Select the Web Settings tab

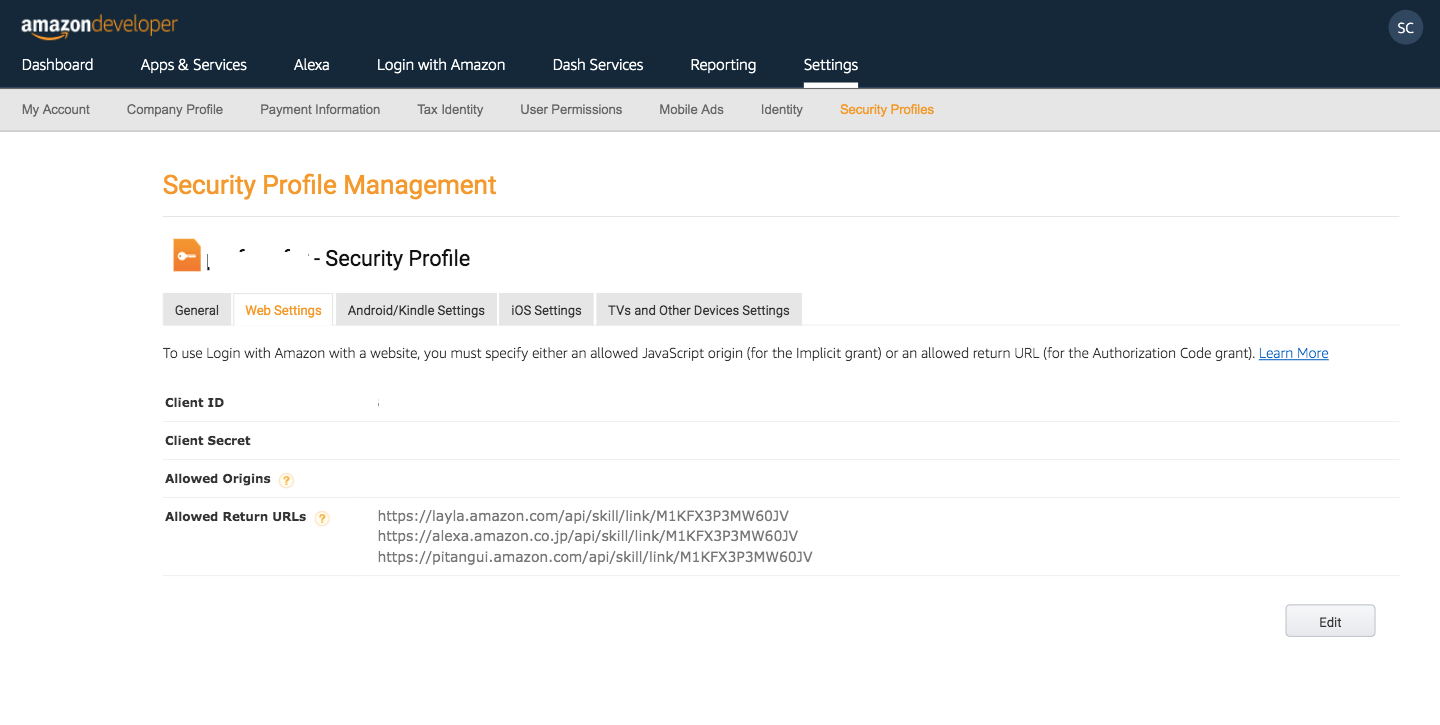coord(283,310)
